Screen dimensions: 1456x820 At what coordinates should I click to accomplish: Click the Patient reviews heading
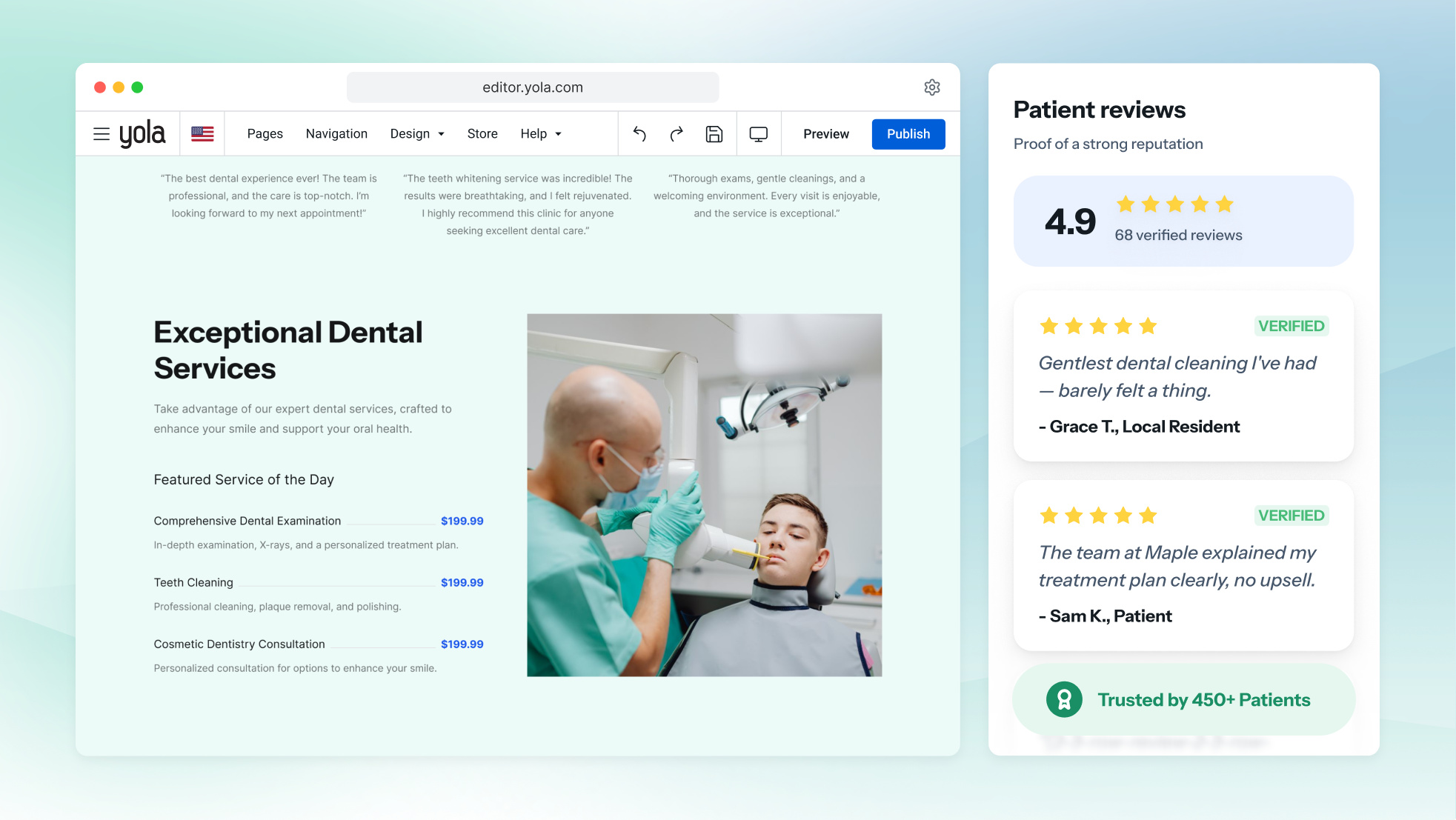(x=1100, y=110)
